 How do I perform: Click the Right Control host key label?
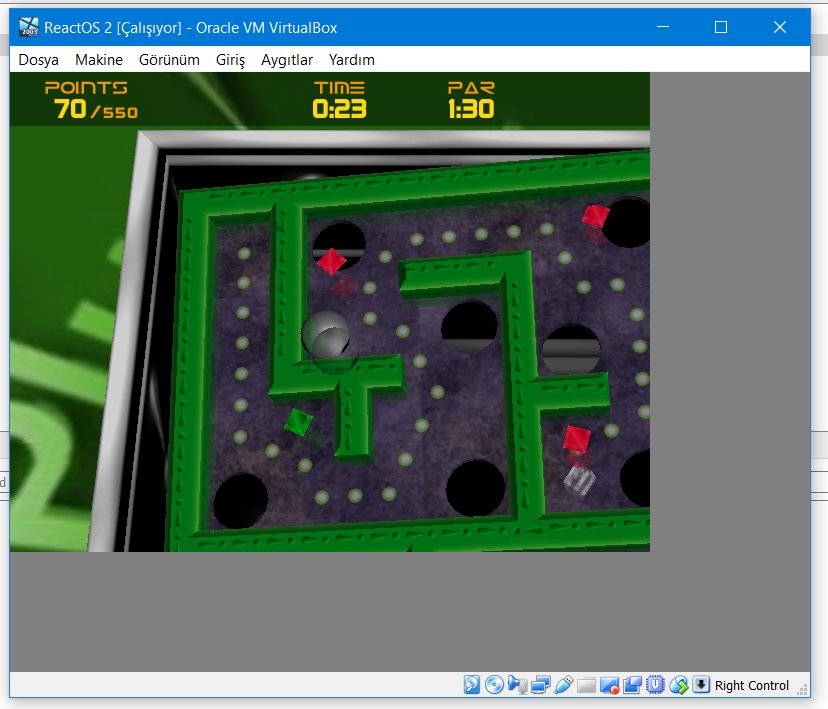pyautogui.click(x=751, y=685)
